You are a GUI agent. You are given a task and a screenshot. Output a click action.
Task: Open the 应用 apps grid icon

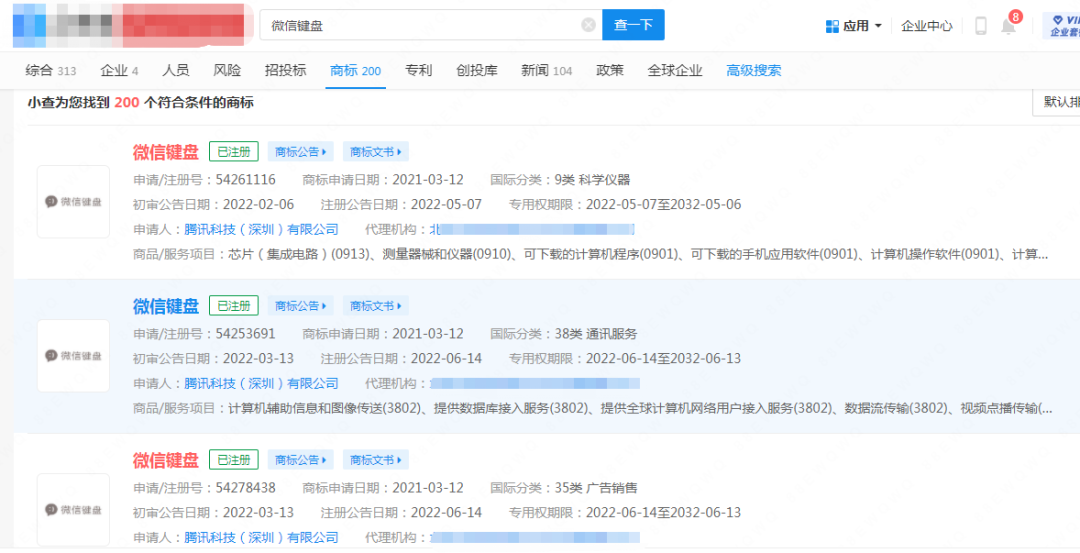(x=832, y=26)
